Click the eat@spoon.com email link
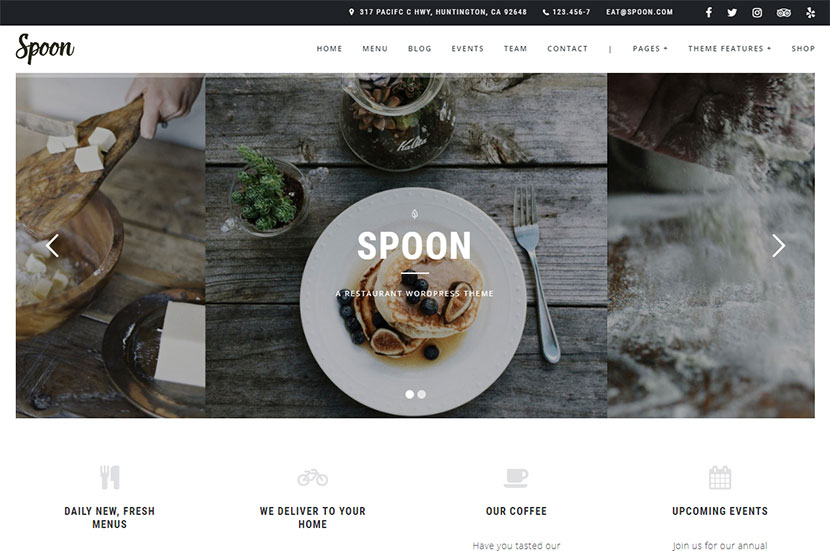Screen dimensions: 830x551 [639, 12]
